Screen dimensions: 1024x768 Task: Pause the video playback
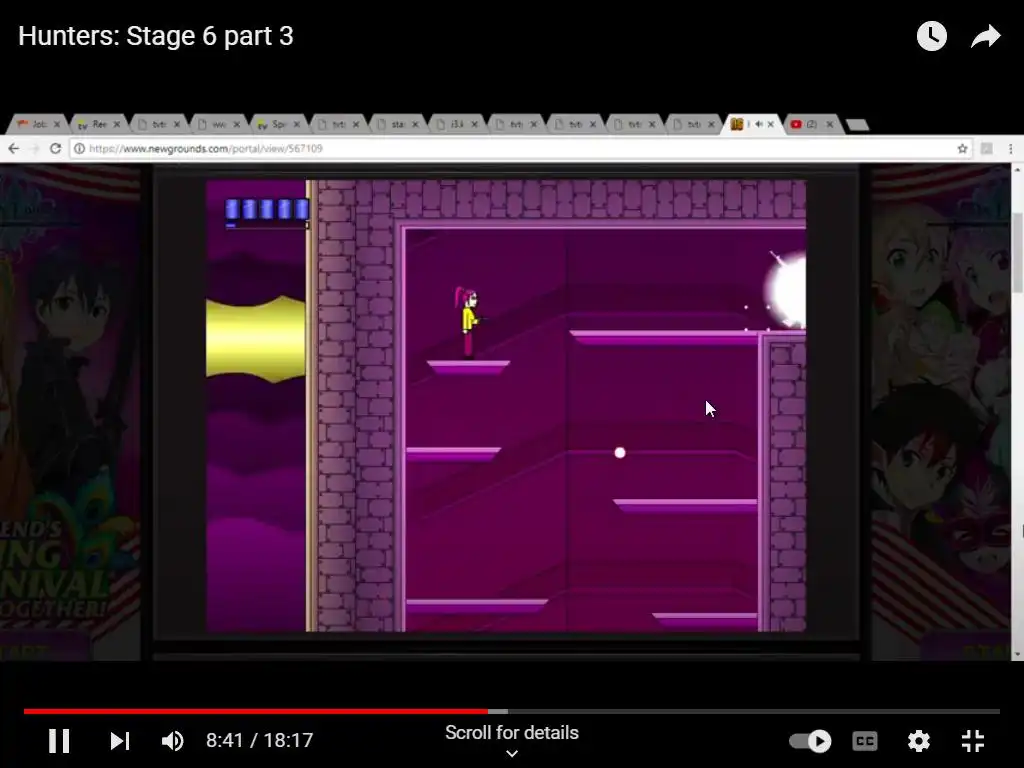pyautogui.click(x=59, y=741)
